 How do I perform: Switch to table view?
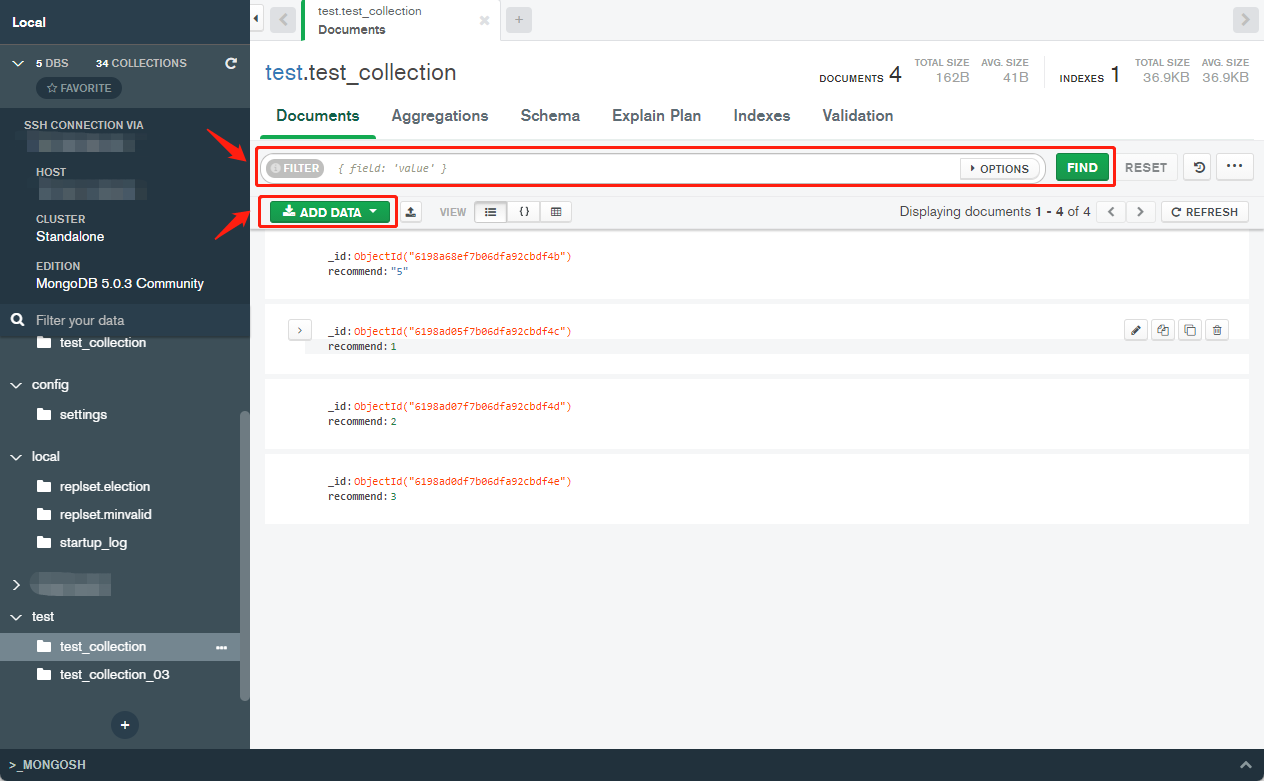(x=556, y=212)
